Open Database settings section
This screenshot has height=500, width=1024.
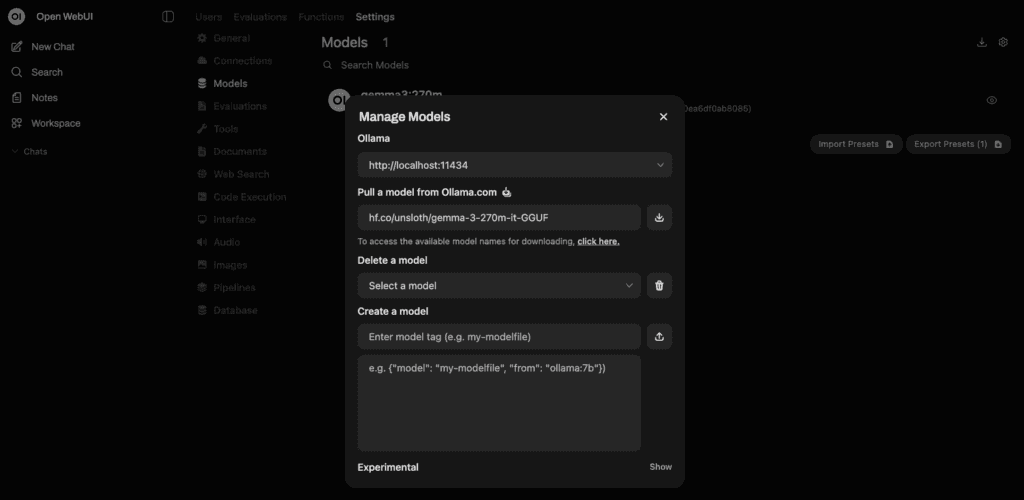(x=227, y=311)
